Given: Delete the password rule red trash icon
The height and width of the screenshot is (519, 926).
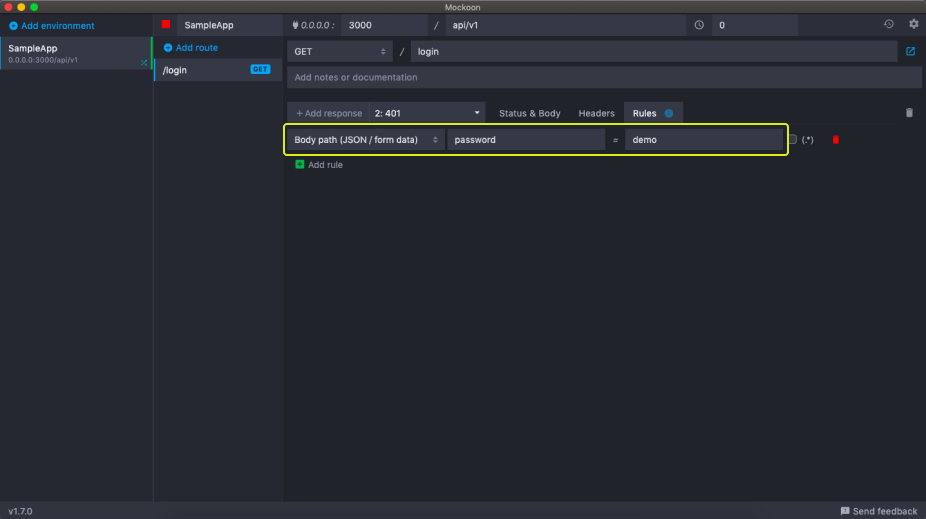Looking at the screenshot, I should 836,140.
